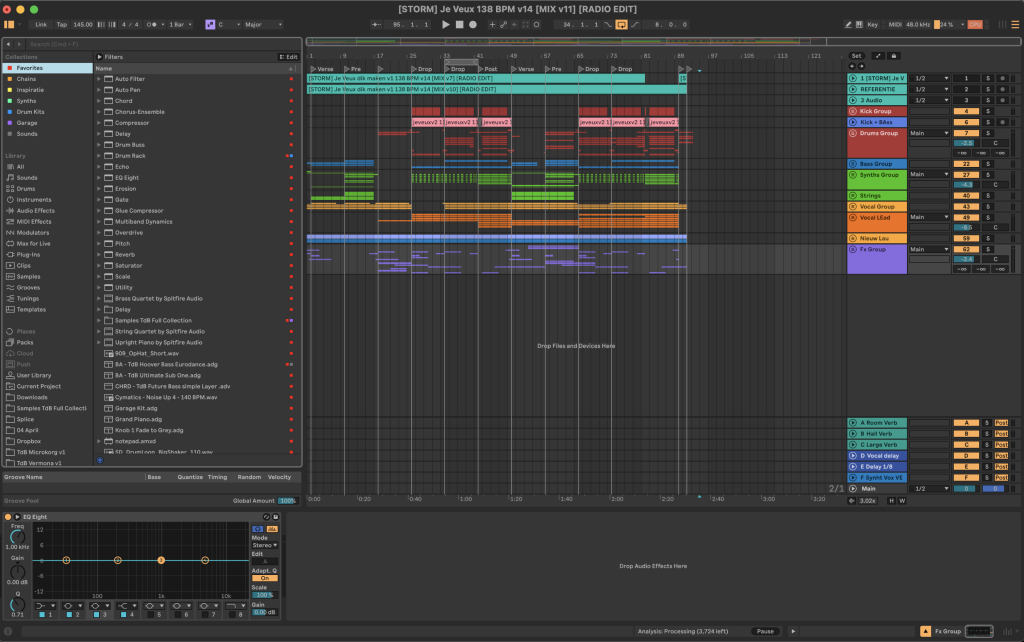
Task: Solo the Kick Group track
Action: [987, 111]
